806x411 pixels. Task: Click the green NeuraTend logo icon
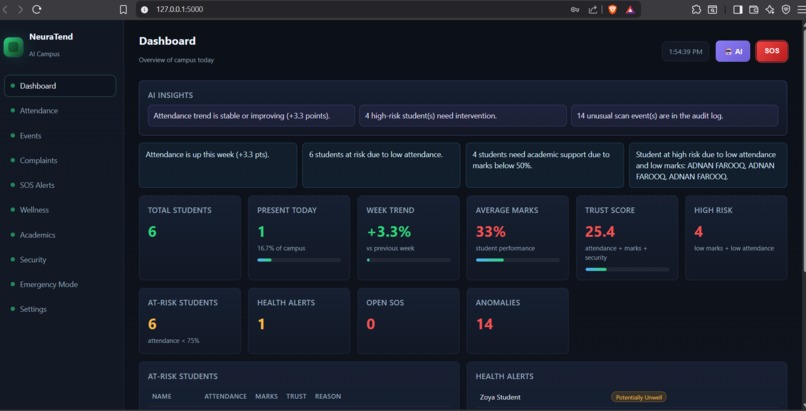click(x=13, y=47)
